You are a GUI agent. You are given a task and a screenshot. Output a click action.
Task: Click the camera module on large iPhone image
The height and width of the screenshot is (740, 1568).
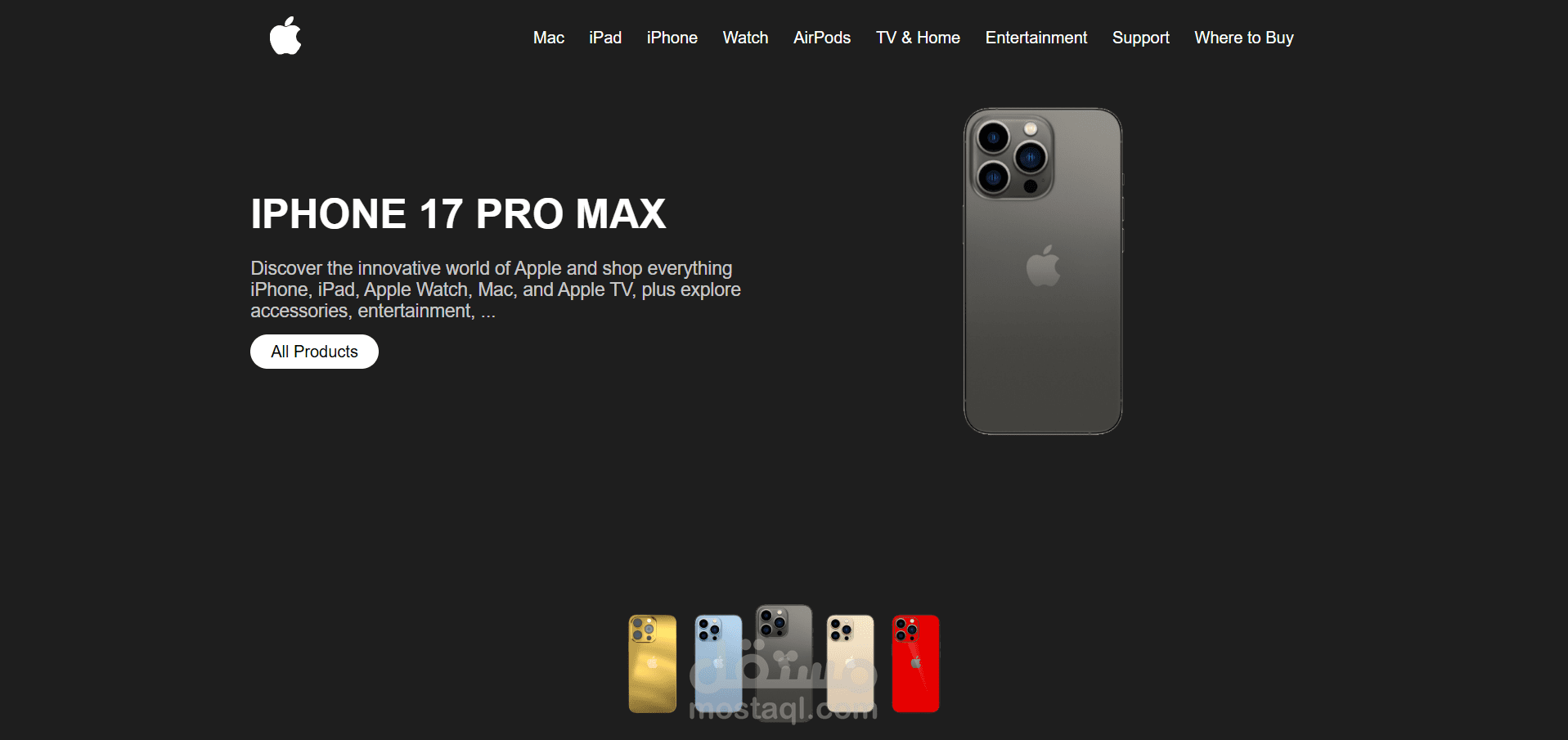(x=1012, y=158)
